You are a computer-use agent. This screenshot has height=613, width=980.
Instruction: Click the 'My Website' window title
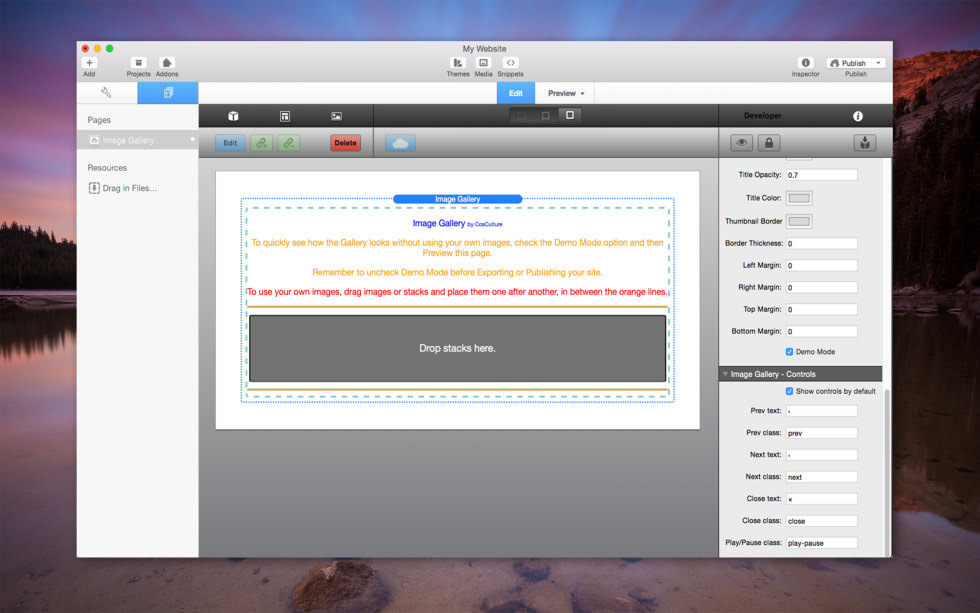(484, 49)
